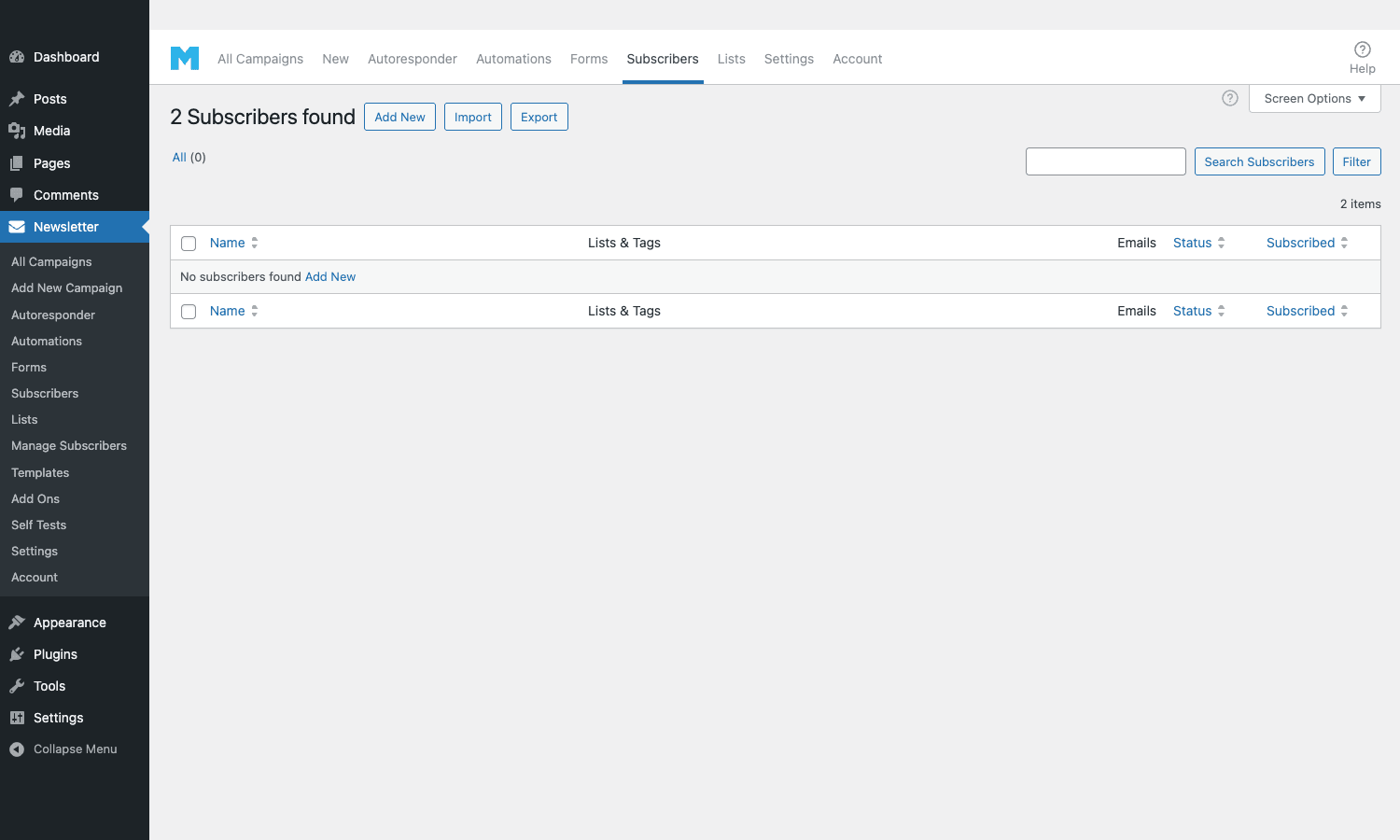Switch to Automations tab in top navigation

[513, 59]
